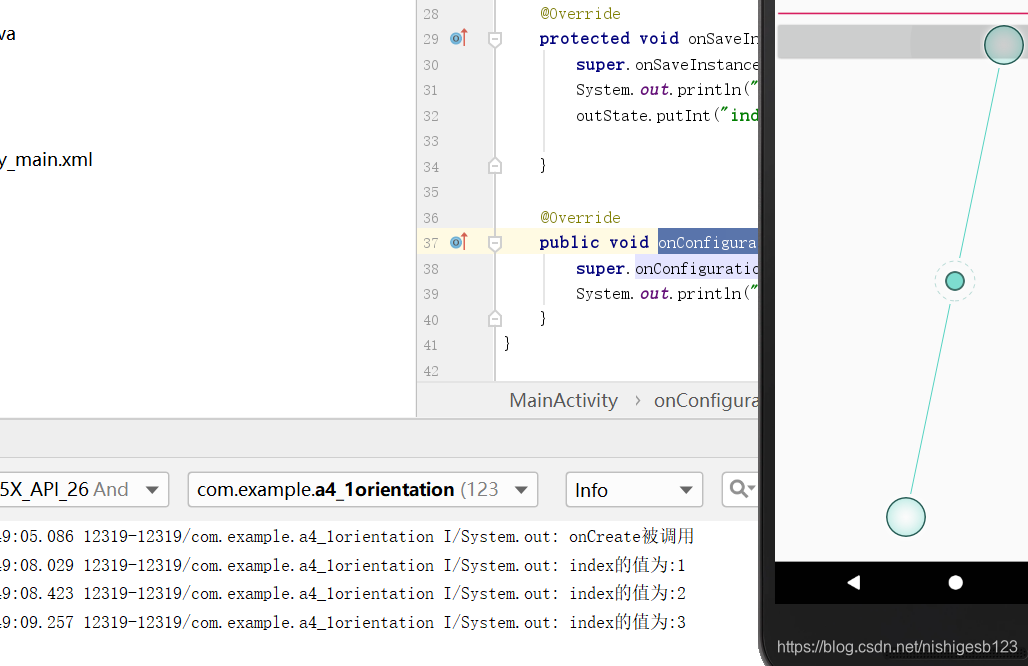Click @Override annotation on line 28
Viewport: 1028px width, 666px height.
(580, 14)
